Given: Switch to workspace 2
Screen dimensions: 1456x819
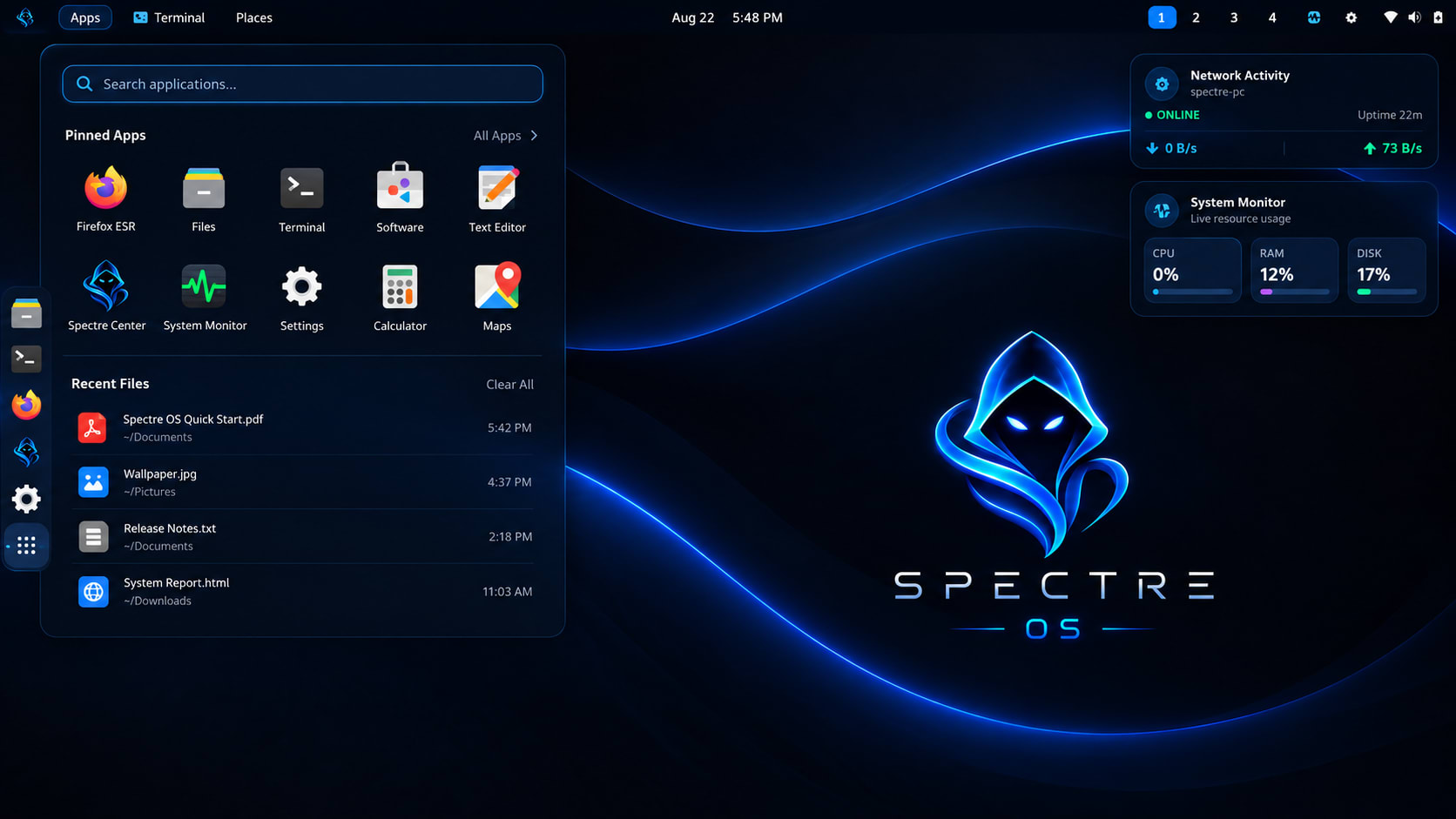Looking at the screenshot, I should tap(1196, 17).
